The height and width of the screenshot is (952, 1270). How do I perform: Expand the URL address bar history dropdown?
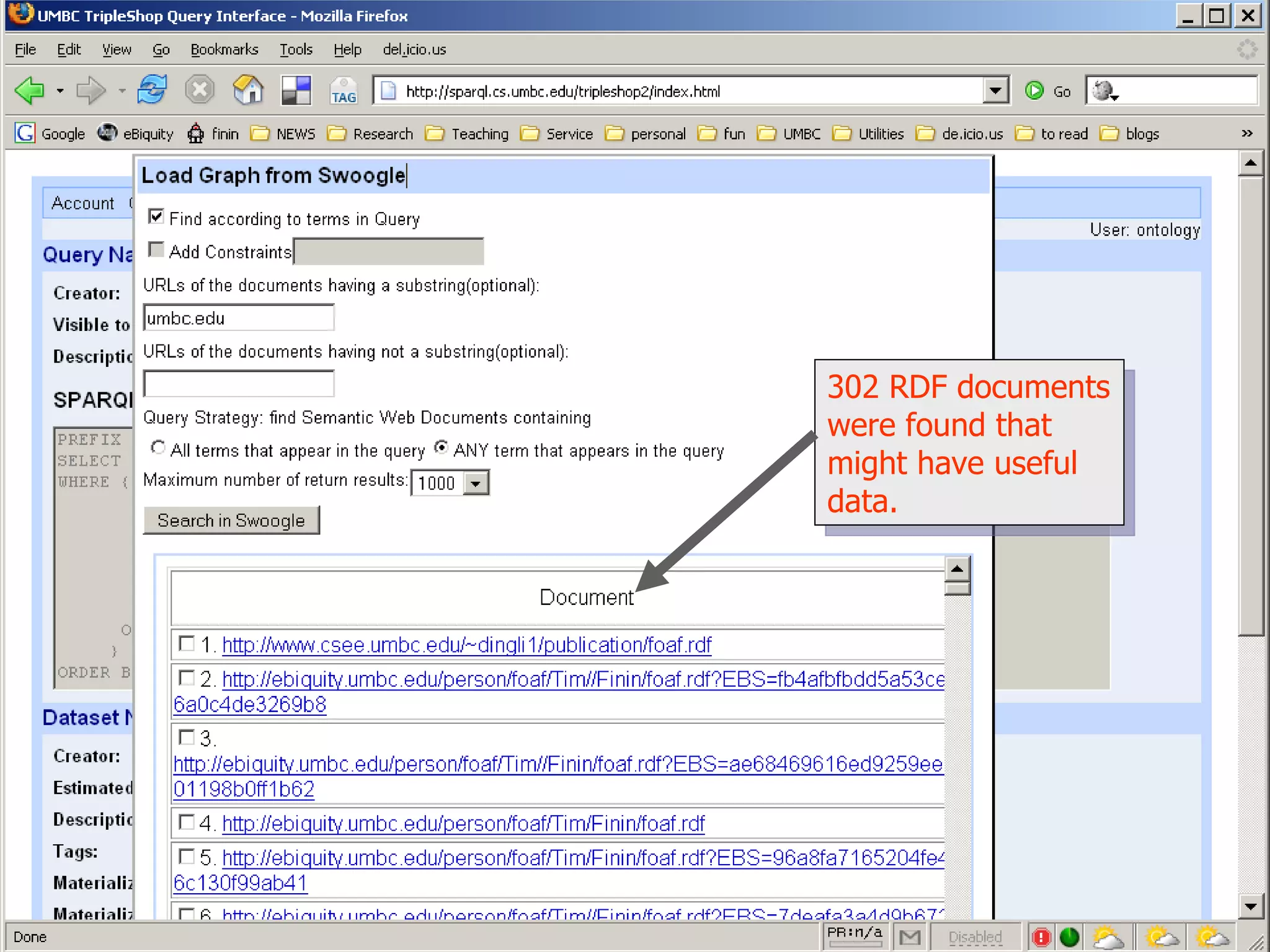point(995,91)
